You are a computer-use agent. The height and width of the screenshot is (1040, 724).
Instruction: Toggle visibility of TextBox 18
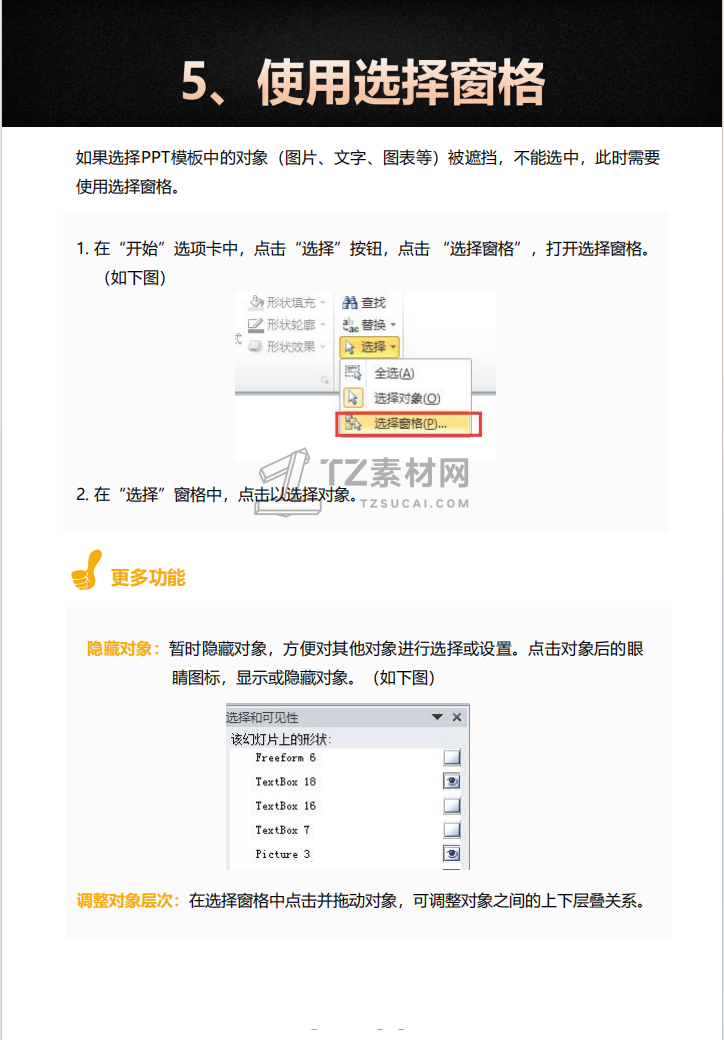(x=452, y=782)
